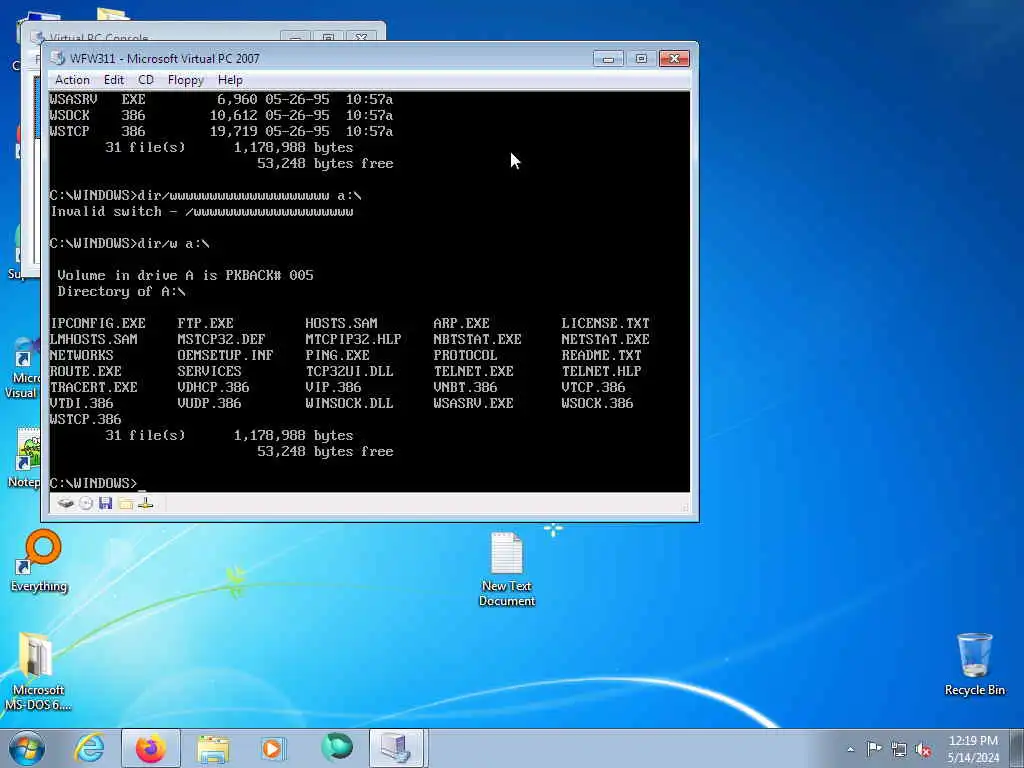Click WINSOCK.DLL in the directory listing
The width and height of the screenshot is (1024, 768).
click(x=349, y=404)
